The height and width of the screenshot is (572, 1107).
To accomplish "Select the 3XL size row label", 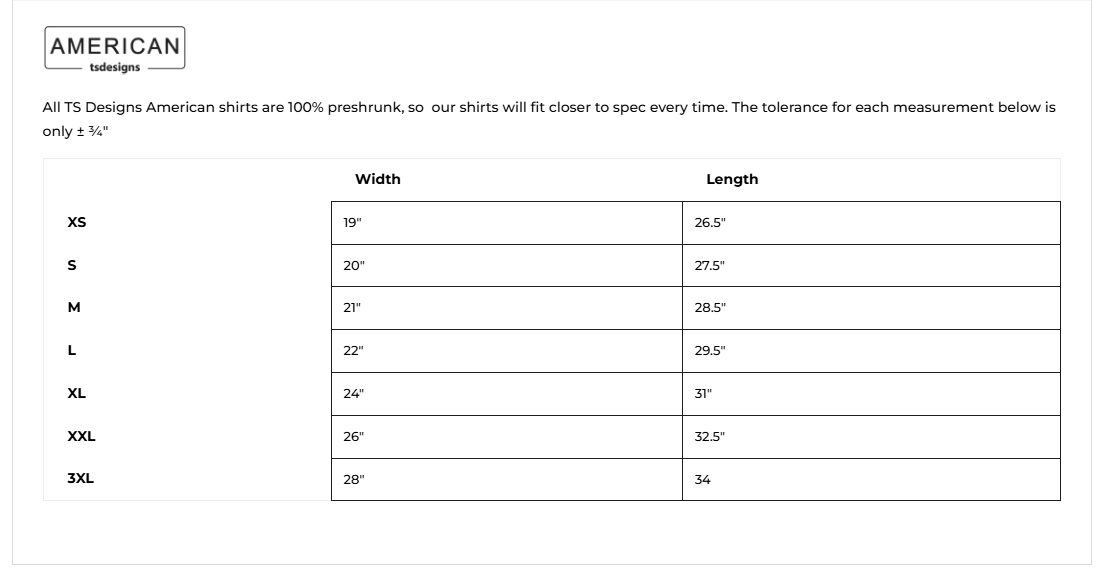I will click(x=80, y=479).
